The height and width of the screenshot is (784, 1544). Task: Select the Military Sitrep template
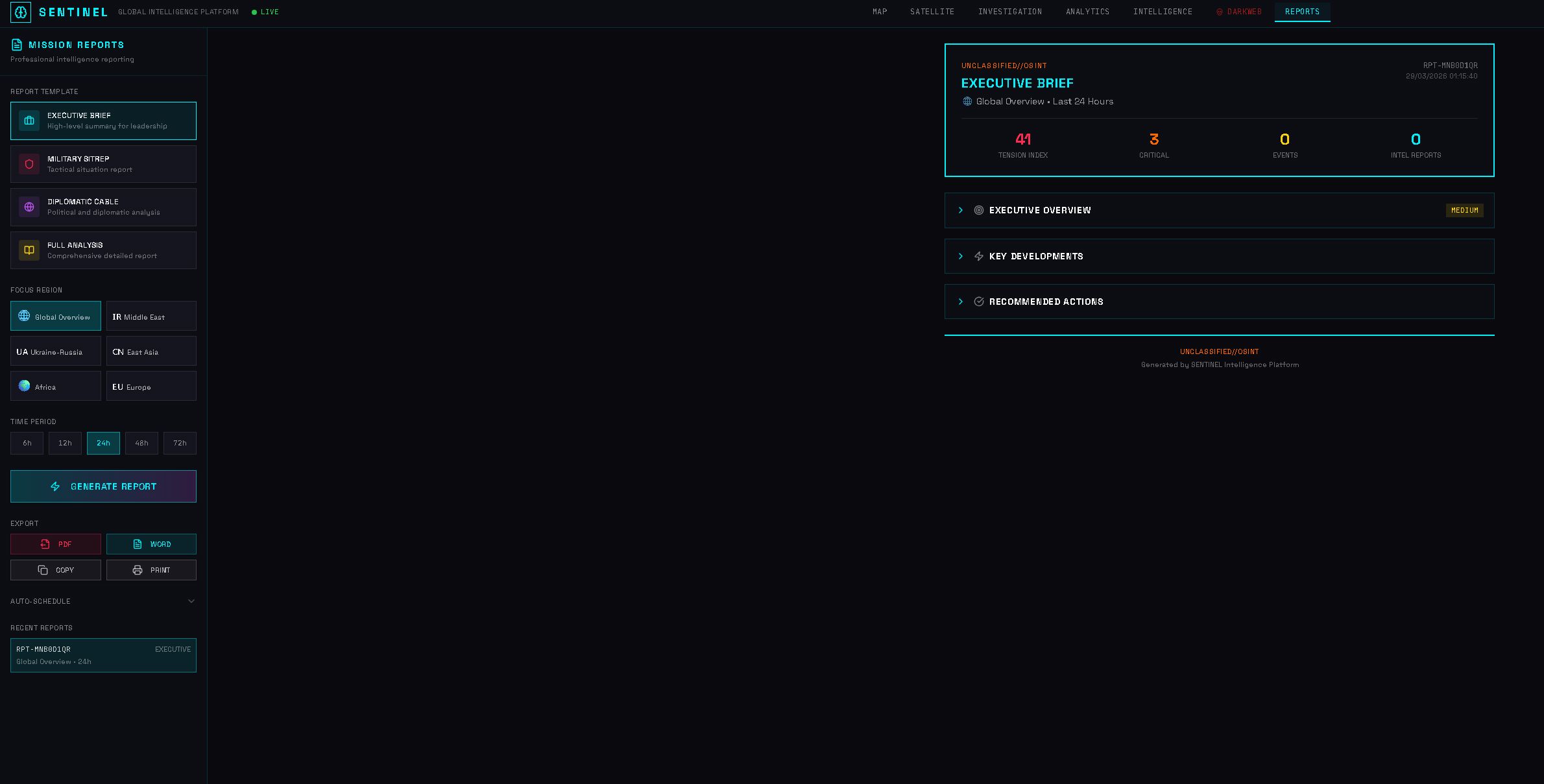(103, 164)
